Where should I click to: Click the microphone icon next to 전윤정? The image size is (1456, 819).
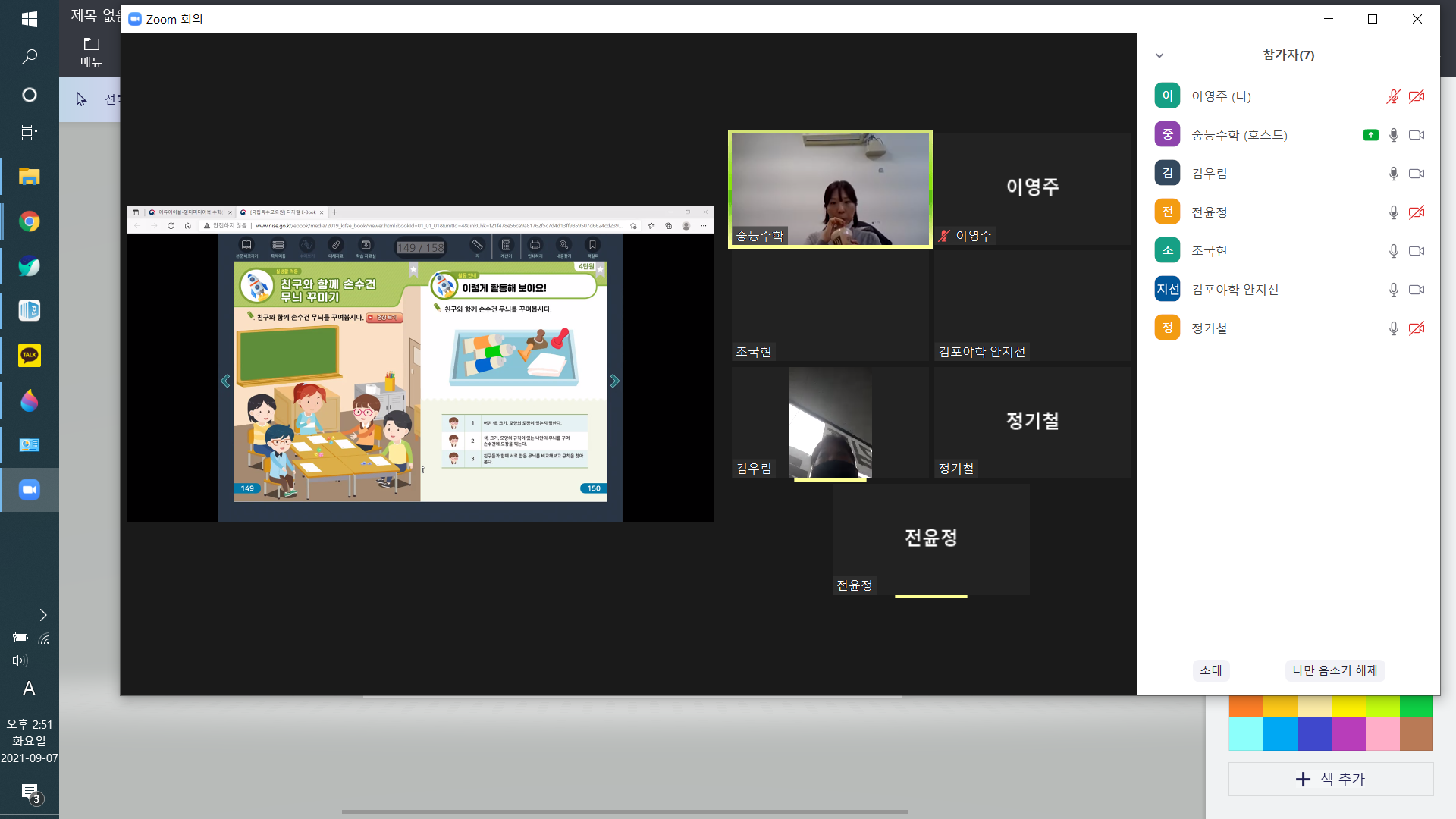1393,212
